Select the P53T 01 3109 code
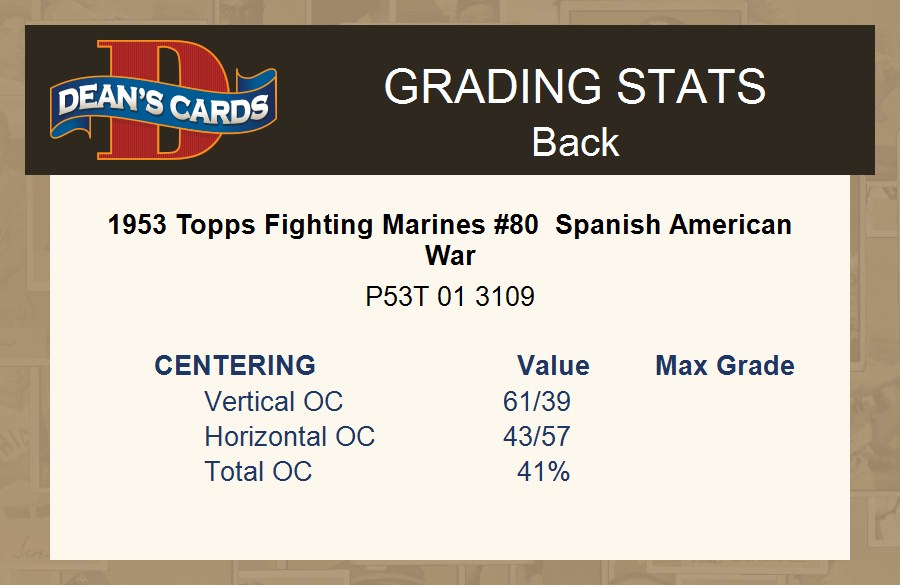Image resolution: width=900 pixels, height=585 pixels. (x=450, y=297)
